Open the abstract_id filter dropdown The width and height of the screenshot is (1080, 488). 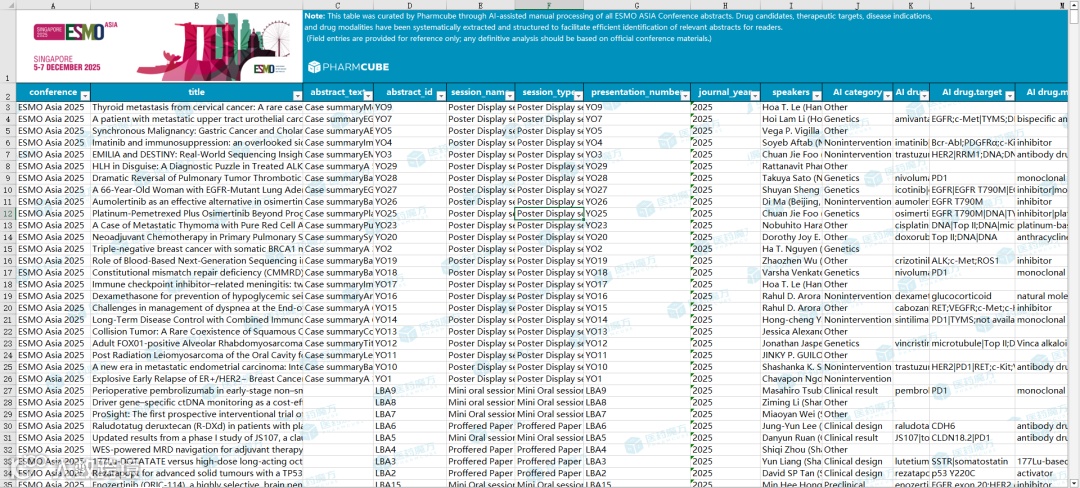(441, 96)
